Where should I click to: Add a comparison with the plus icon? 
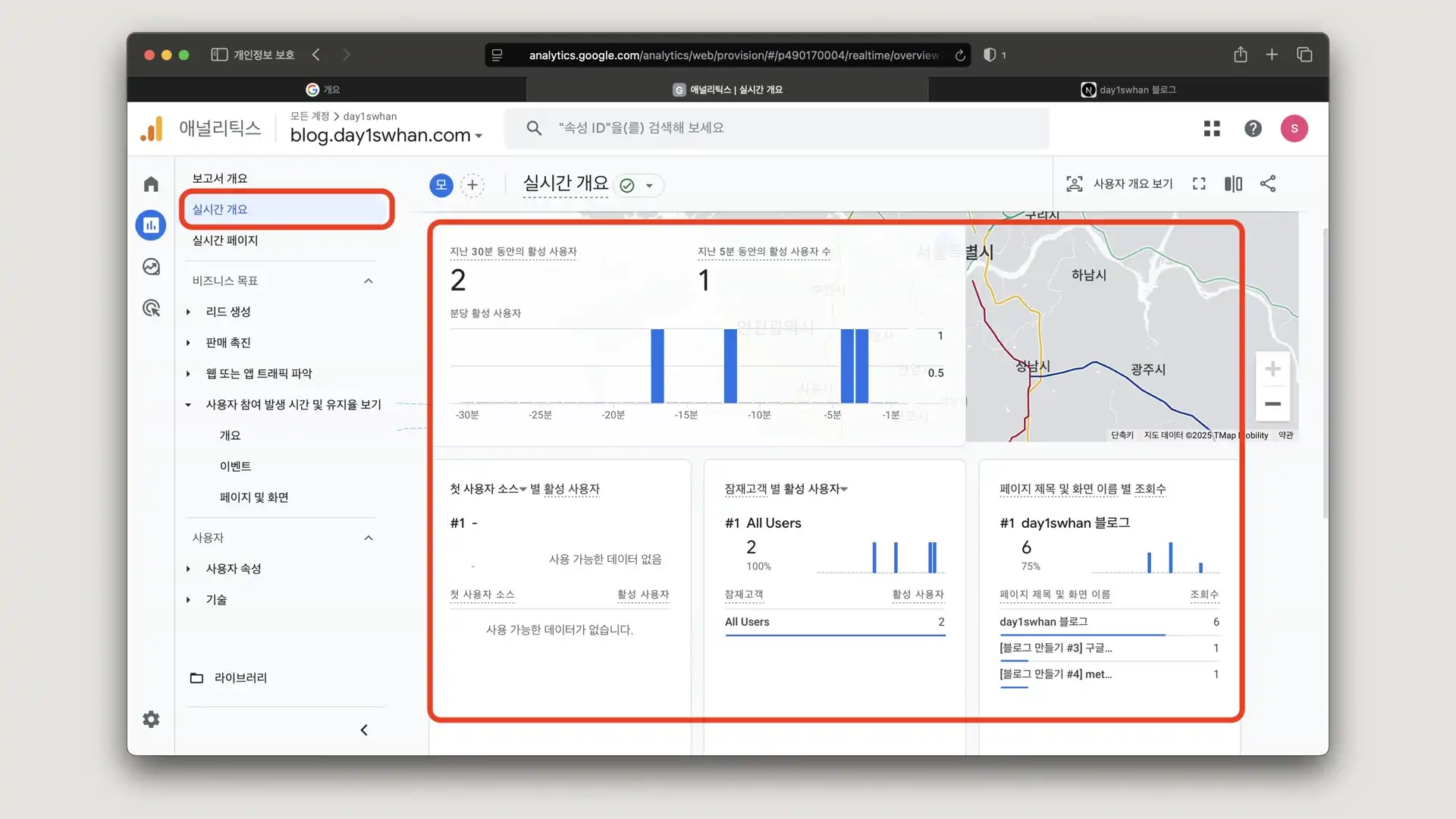[x=472, y=185]
